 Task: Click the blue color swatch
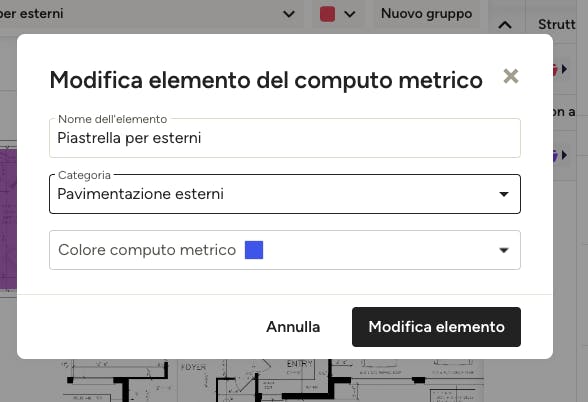[254, 250]
